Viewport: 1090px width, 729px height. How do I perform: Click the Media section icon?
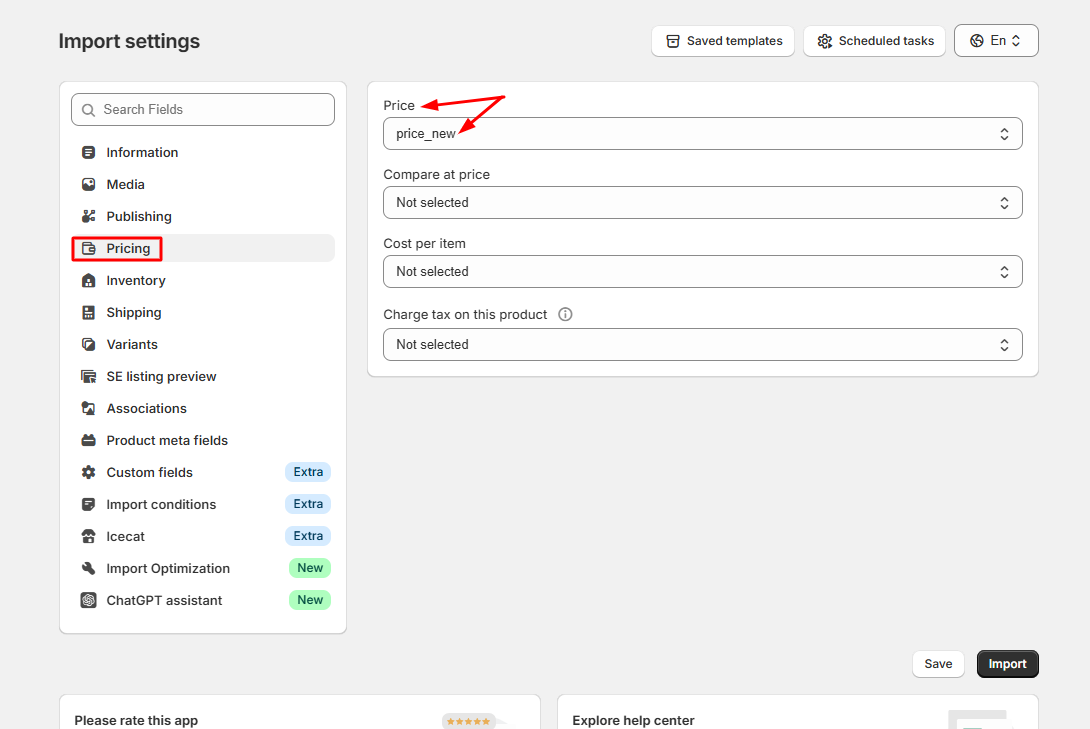(88, 184)
